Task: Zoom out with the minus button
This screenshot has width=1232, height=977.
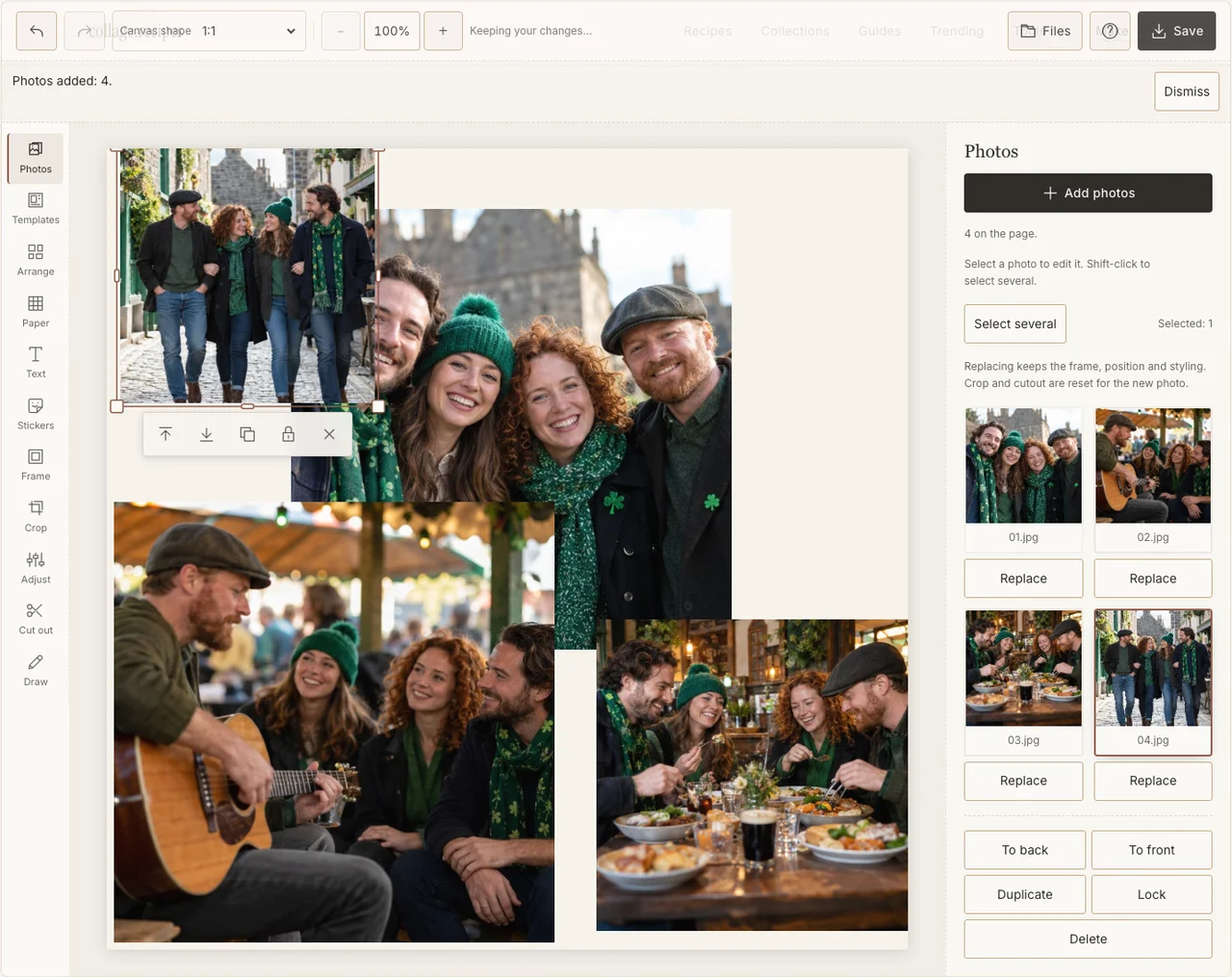Action: pyautogui.click(x=340, y=31)
